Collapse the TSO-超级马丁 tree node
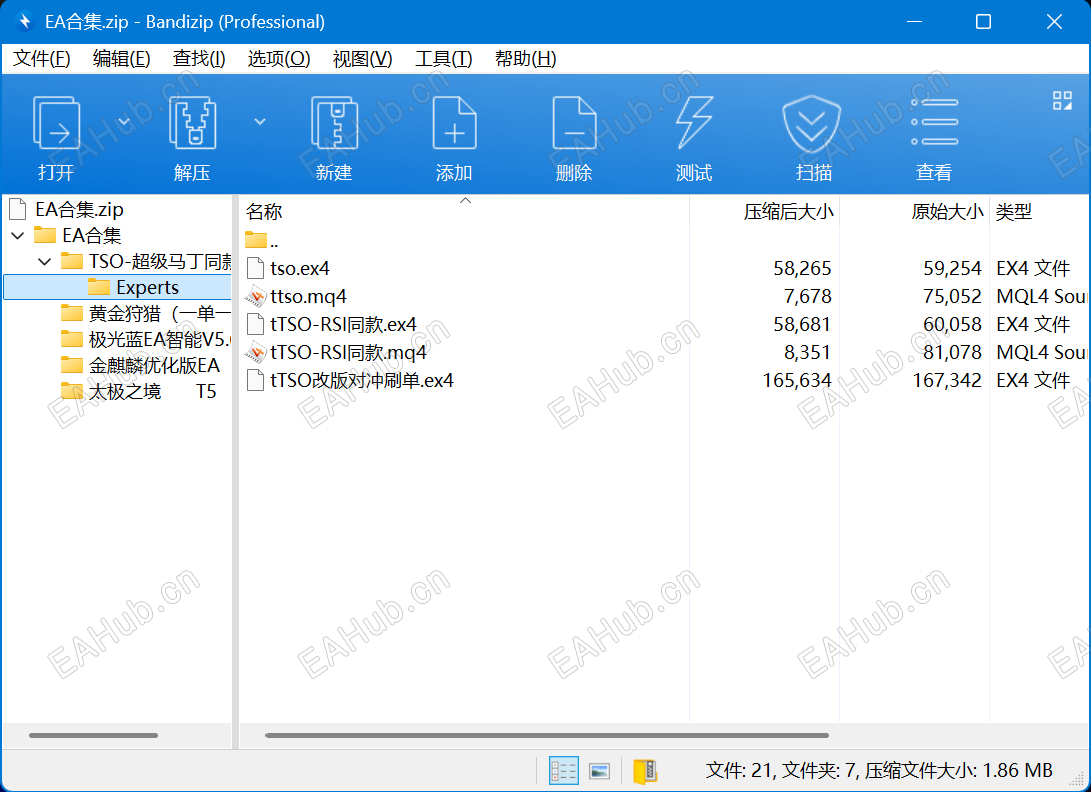The width and height of the screenshot is (1091, 792). tap(45, 262)
